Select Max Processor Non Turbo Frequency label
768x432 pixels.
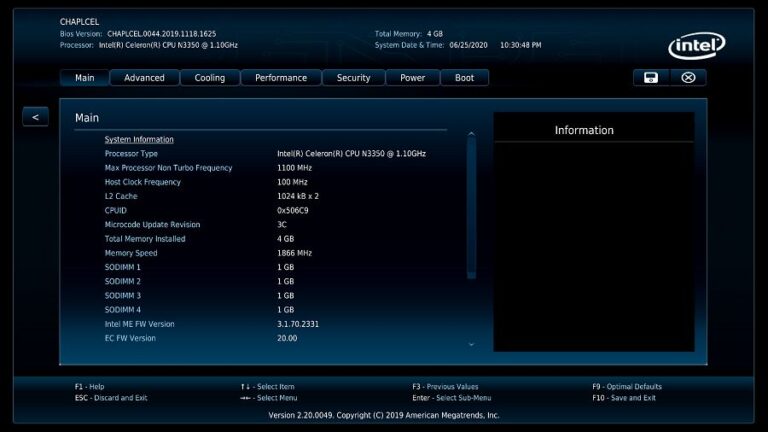coord(168,168)
